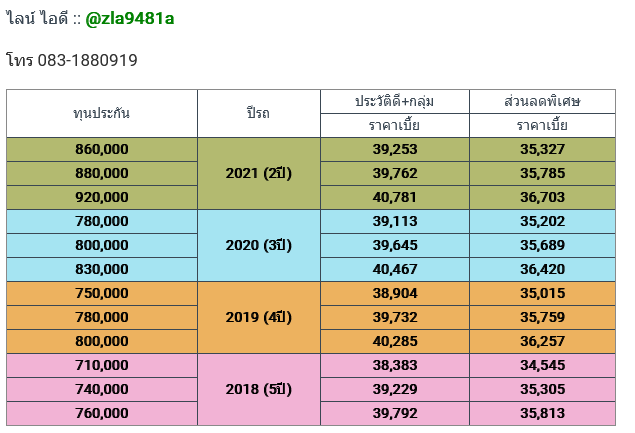Viewport: 635px width, 433px height.
Task: Select the 35,689 discounted premium cell
Action: click(542, 245)
